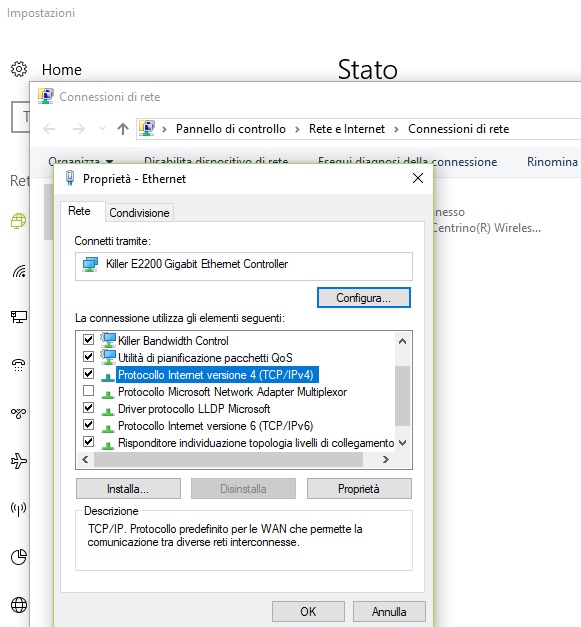This screenshot has width=581, height=627.
Task: Open the Proxy globe icon in sidebar
Action: [19, 605]
